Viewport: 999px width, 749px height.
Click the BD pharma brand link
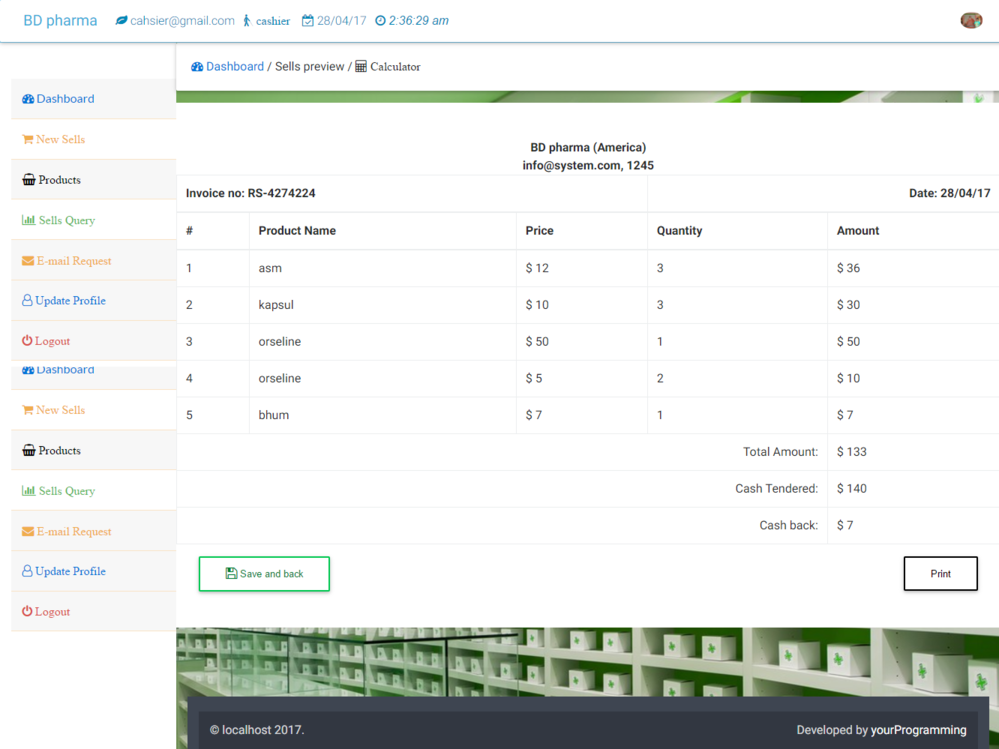tap(60, 21)
